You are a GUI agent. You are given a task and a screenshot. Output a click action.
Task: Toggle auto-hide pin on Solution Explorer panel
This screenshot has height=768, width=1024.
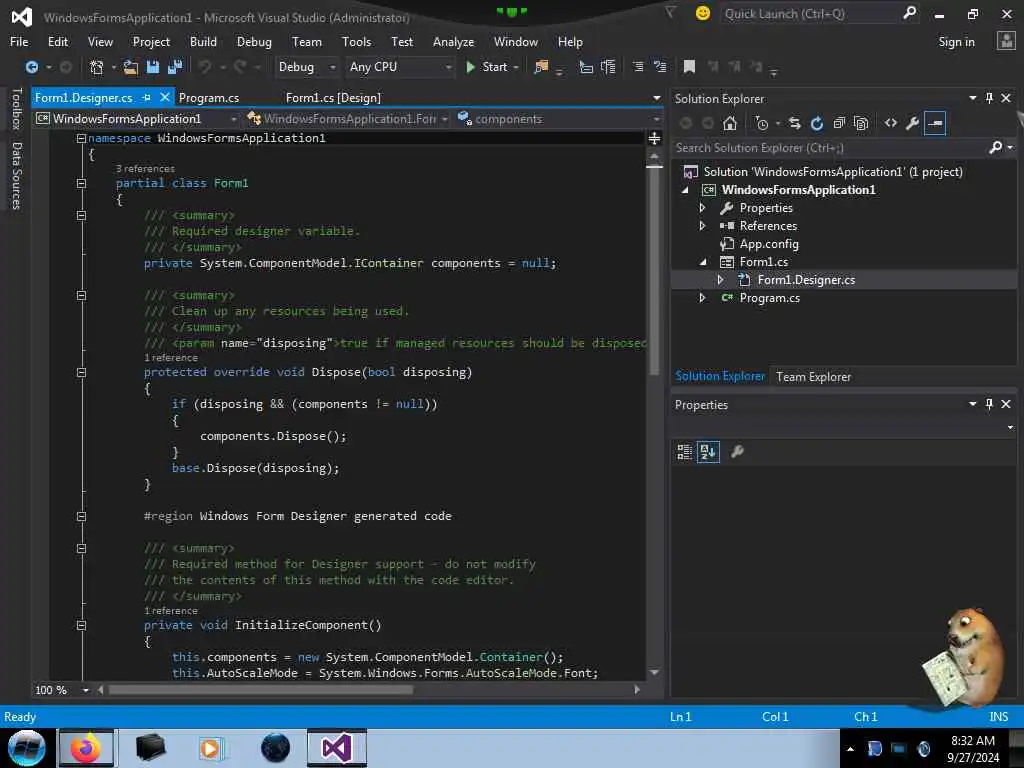coord(989,98)
